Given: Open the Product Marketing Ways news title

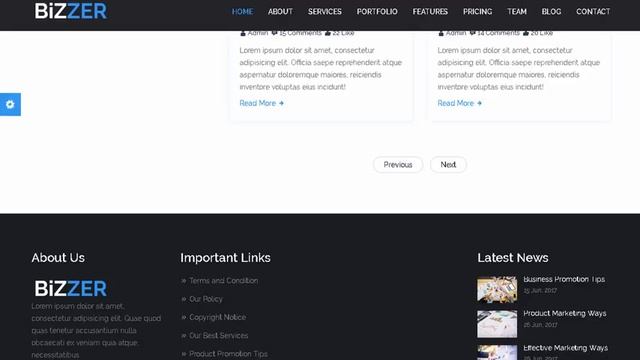Looking at the screenshot, I should (564, 313).
